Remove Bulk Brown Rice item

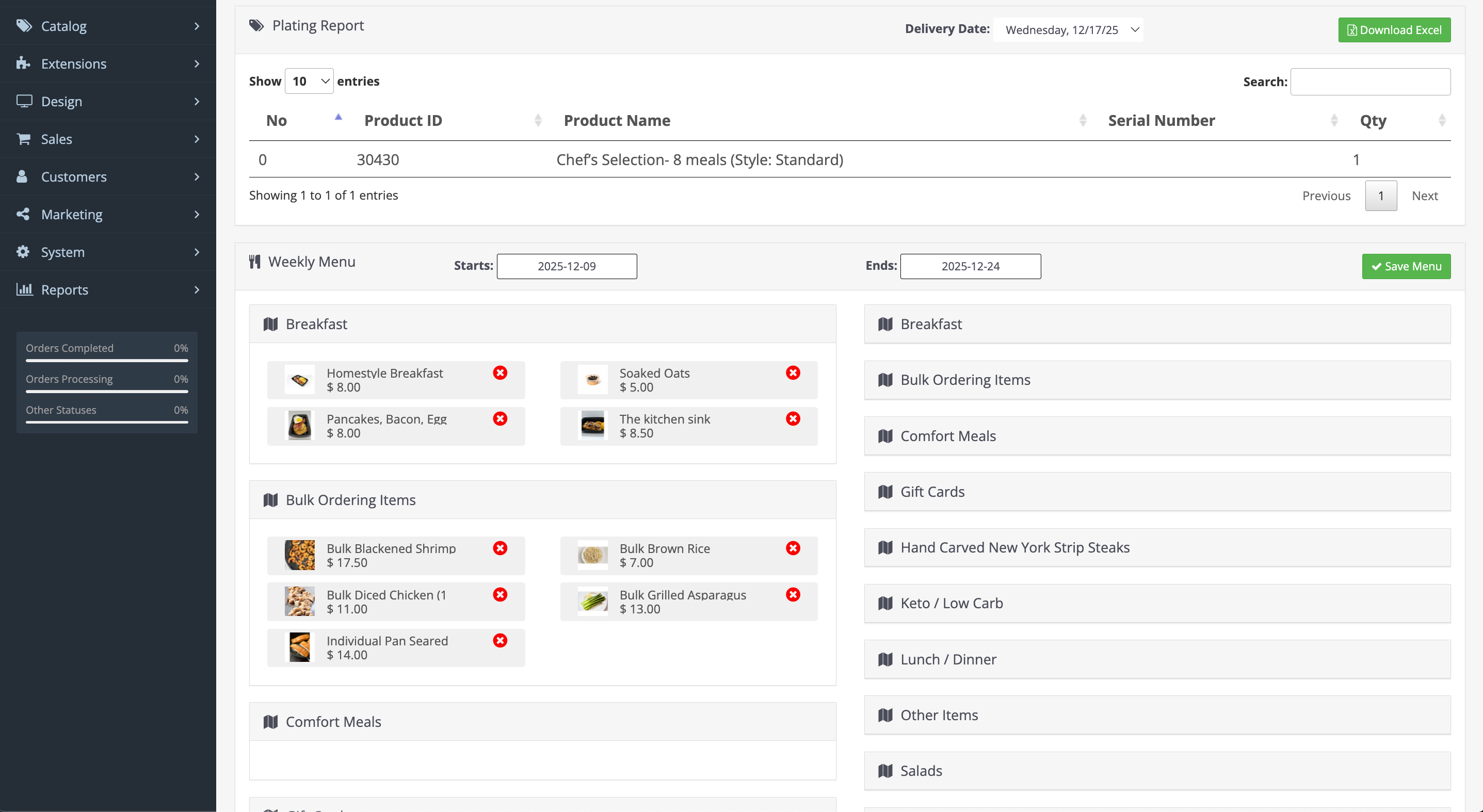793,548
